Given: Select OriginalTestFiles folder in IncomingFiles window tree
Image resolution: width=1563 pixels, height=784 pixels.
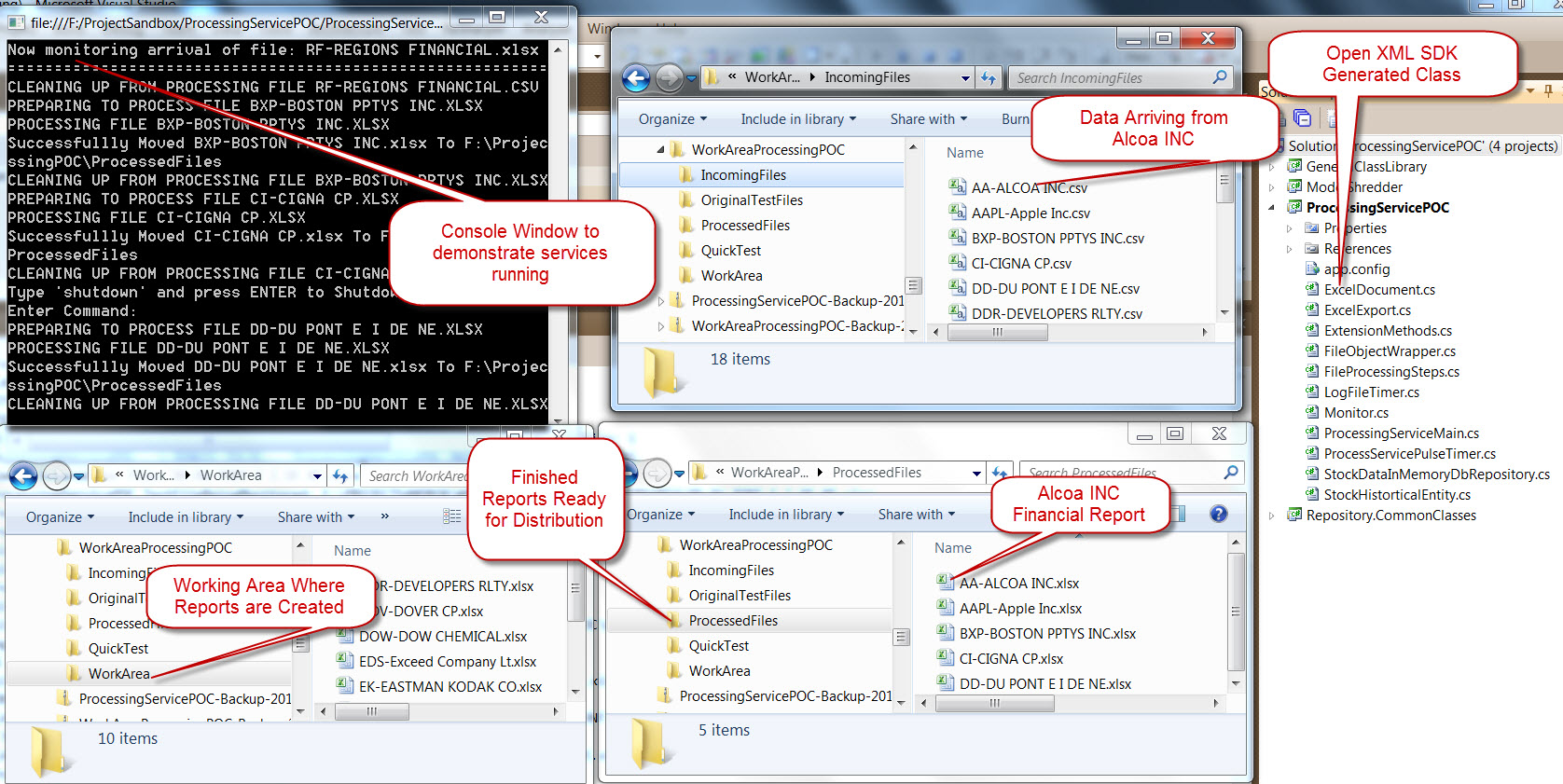Looking at the screenshot, I should click(752, 200).
